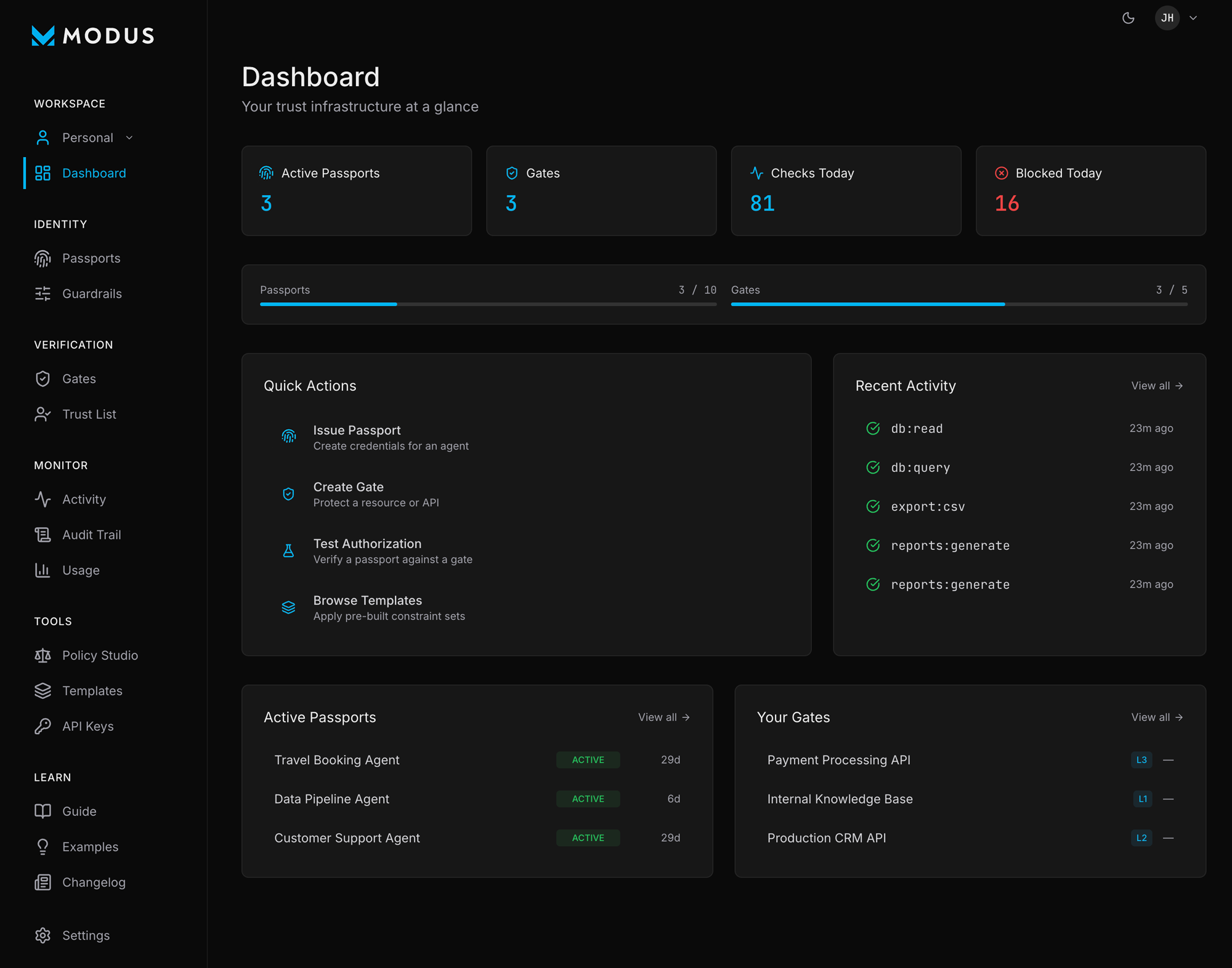Select Gates under Verification
The width and height of the screenshot is (1232, 968).
click(79, 378)
